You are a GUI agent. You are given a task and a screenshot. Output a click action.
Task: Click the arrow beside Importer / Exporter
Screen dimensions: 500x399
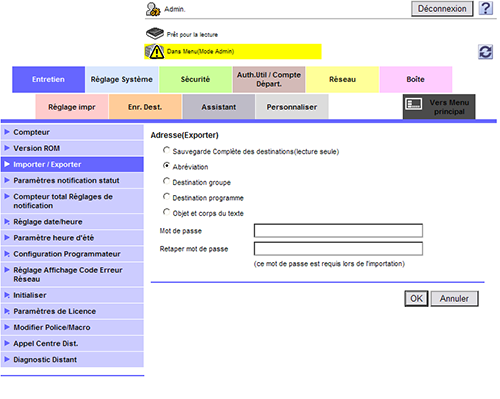[7, 164]
